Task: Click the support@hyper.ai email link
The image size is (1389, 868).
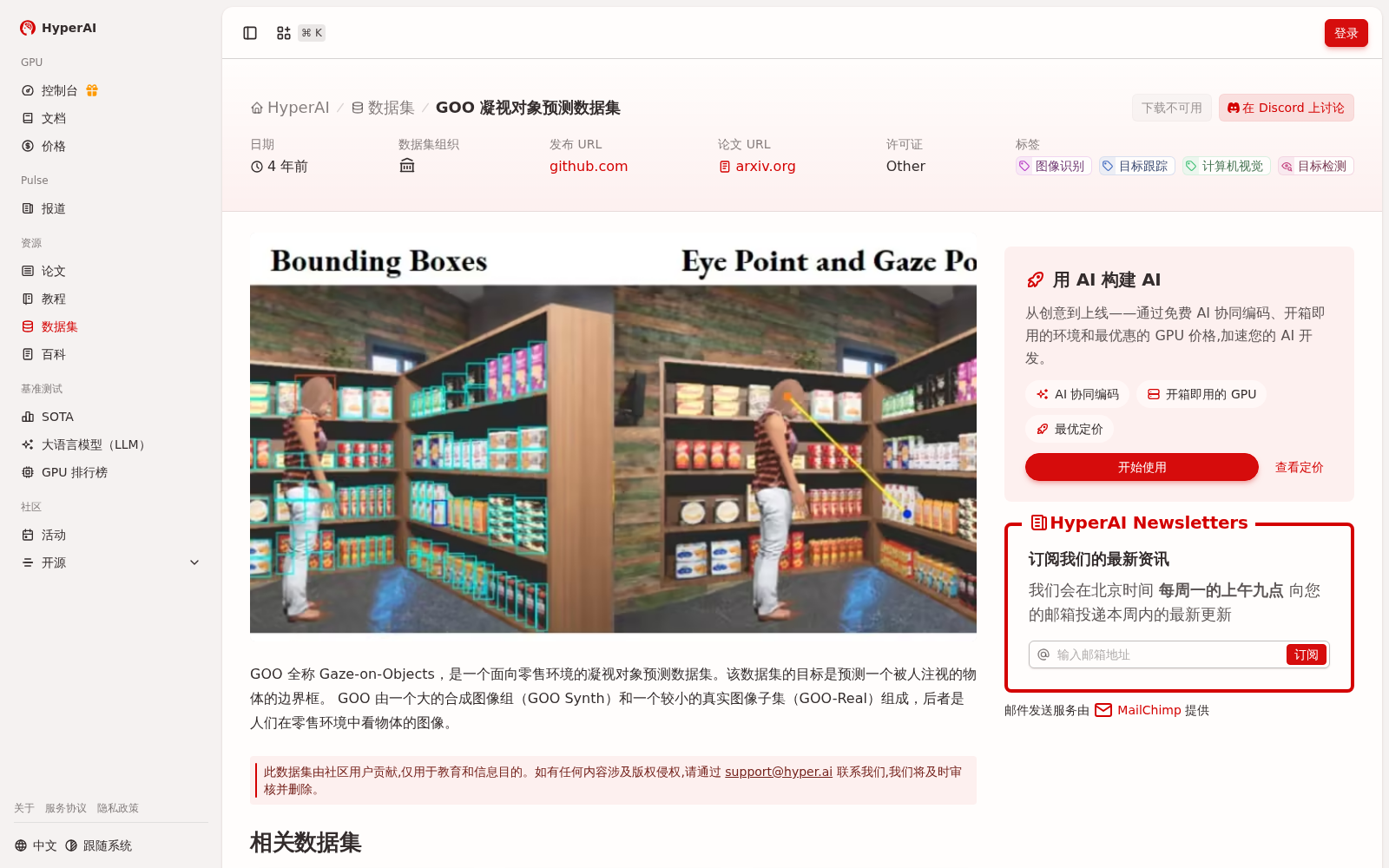Action: tap(779, 772)
